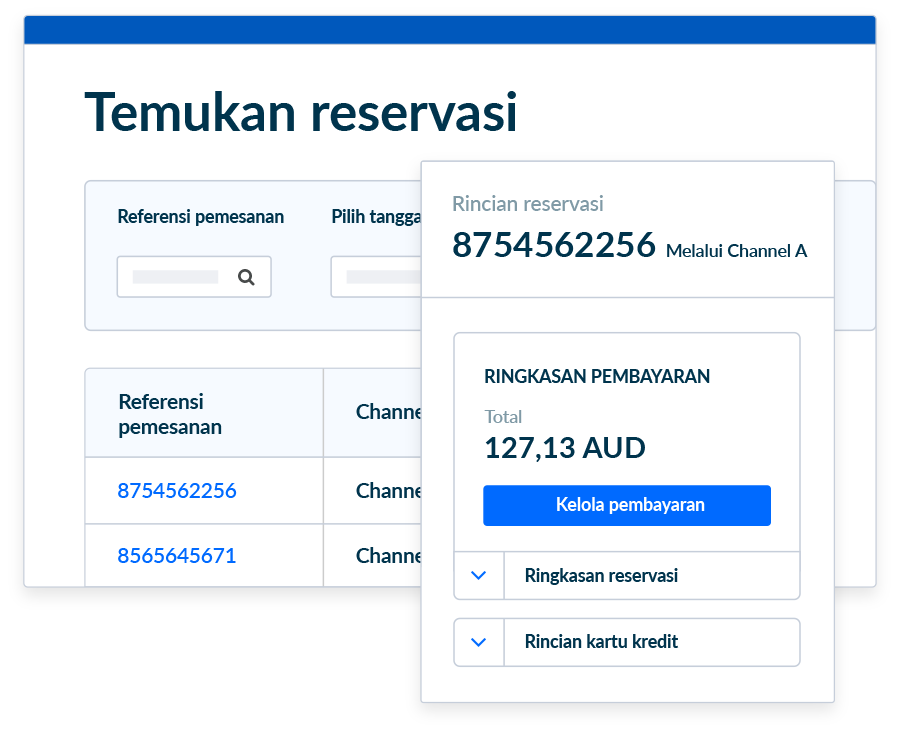Viewport: 900px width, 734px height.
Task: Select the reservation number 8754562256 heading
Action: click(555, 245)
